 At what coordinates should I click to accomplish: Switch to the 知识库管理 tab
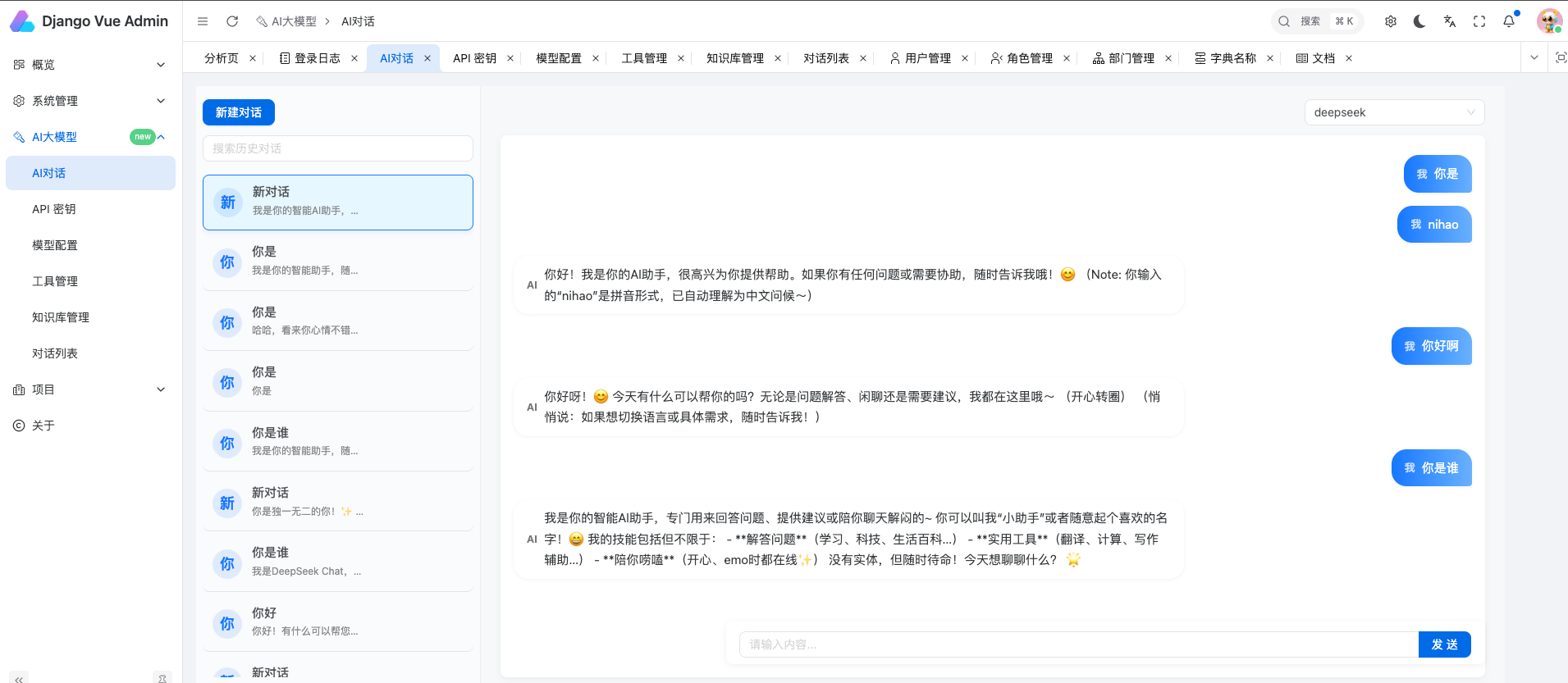(734, 58)
